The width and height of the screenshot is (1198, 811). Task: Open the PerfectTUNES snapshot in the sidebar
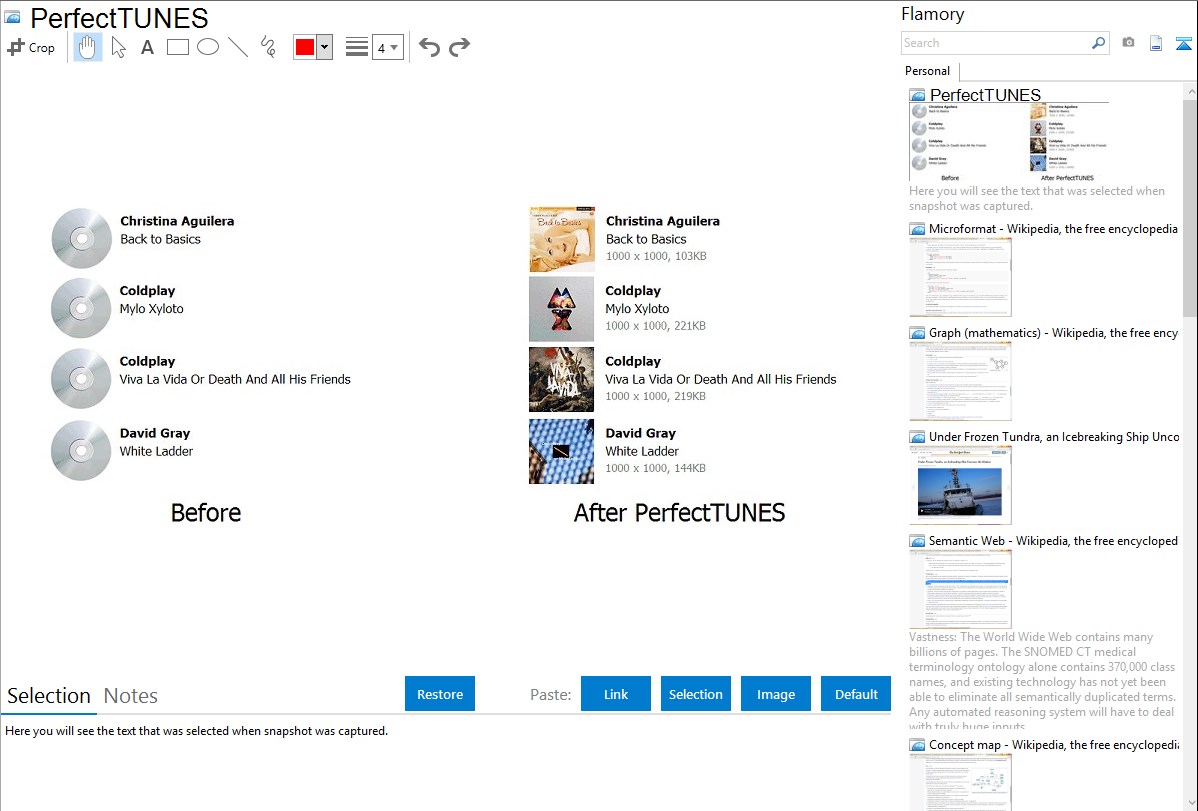(x=986, y=95)
